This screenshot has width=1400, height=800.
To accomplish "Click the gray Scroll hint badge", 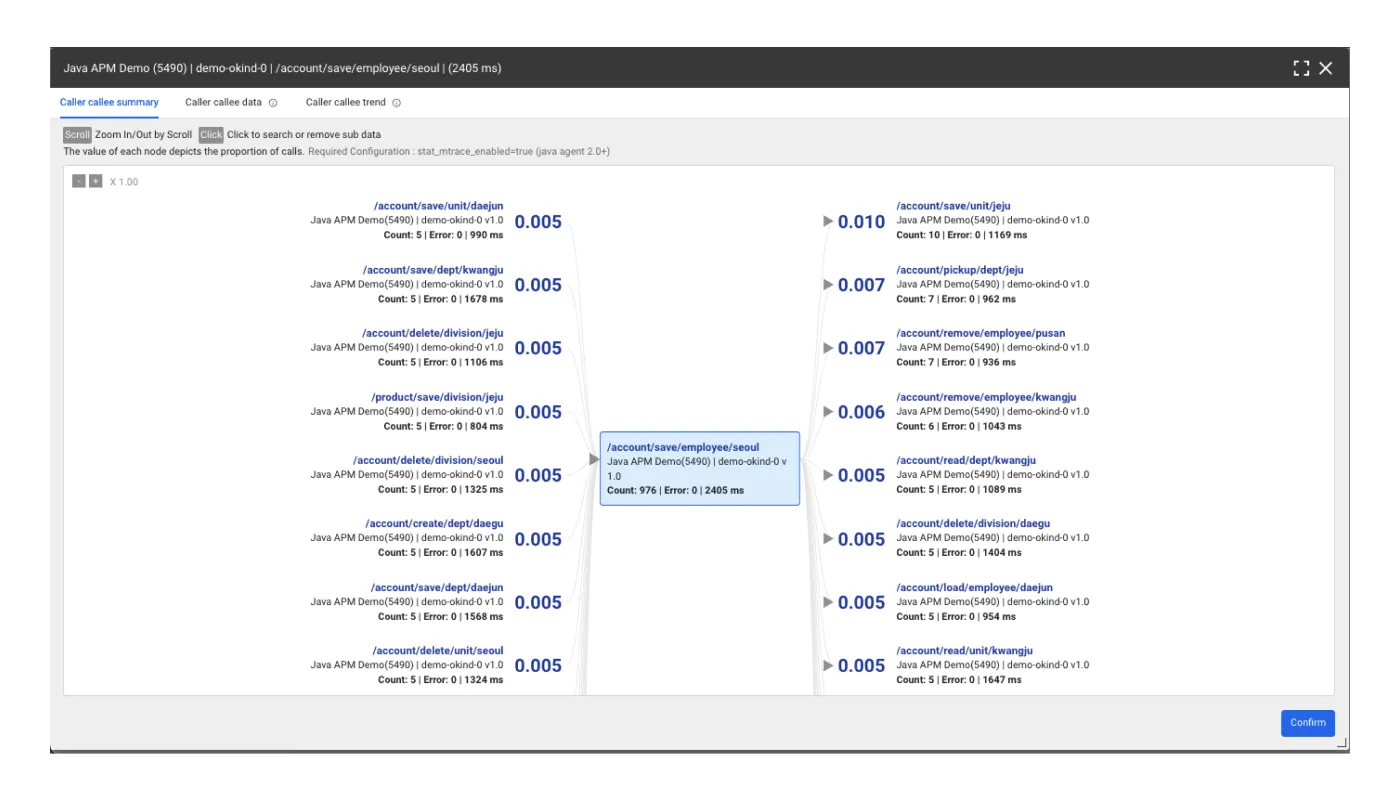I will (x=77, y=134).
